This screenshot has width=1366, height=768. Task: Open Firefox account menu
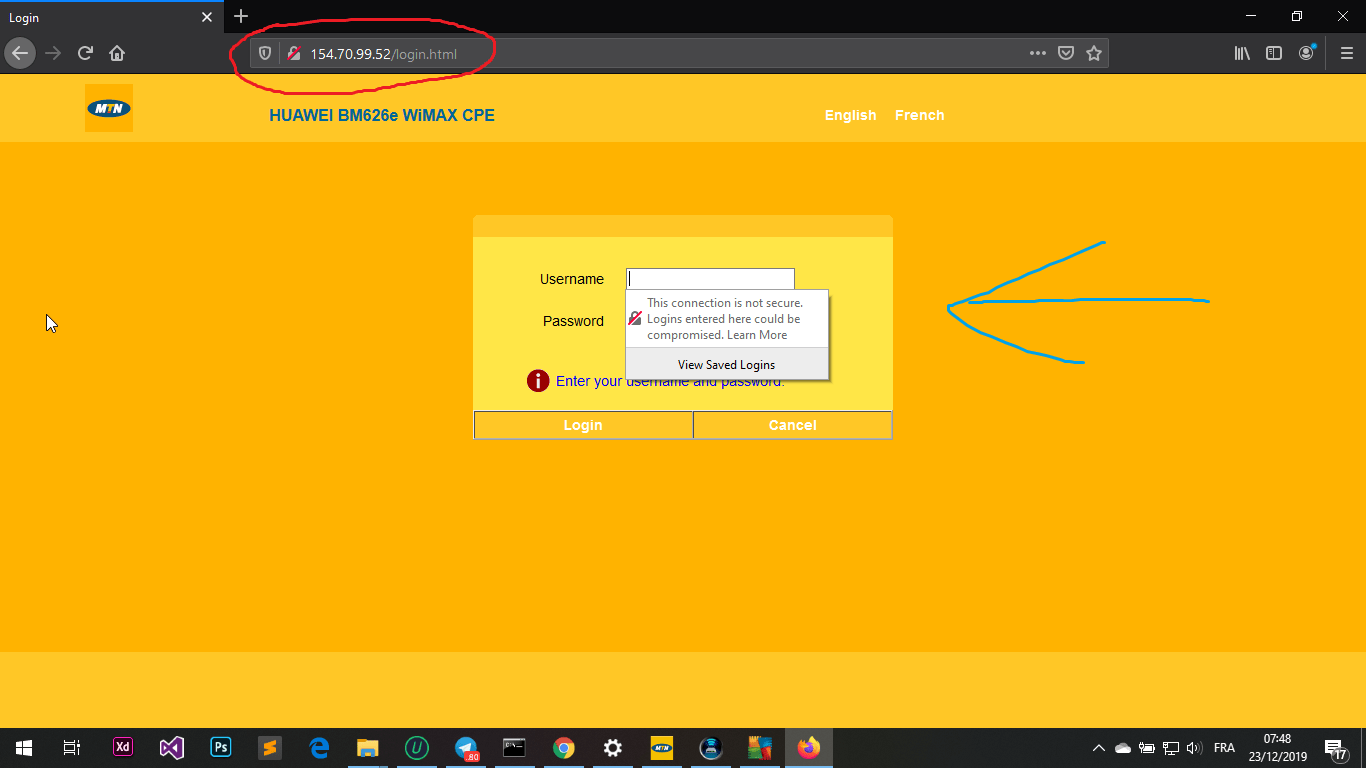pos(1307,53)
